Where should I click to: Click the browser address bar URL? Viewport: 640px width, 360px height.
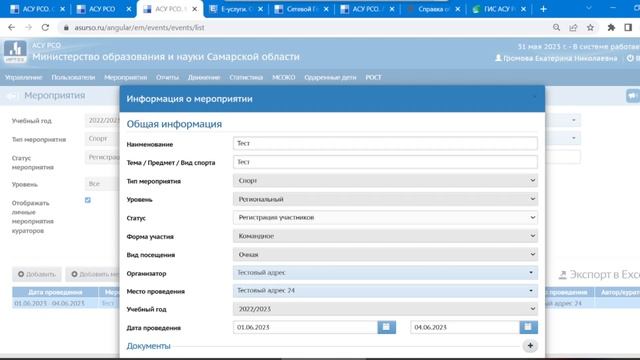[x=139, y=28]
